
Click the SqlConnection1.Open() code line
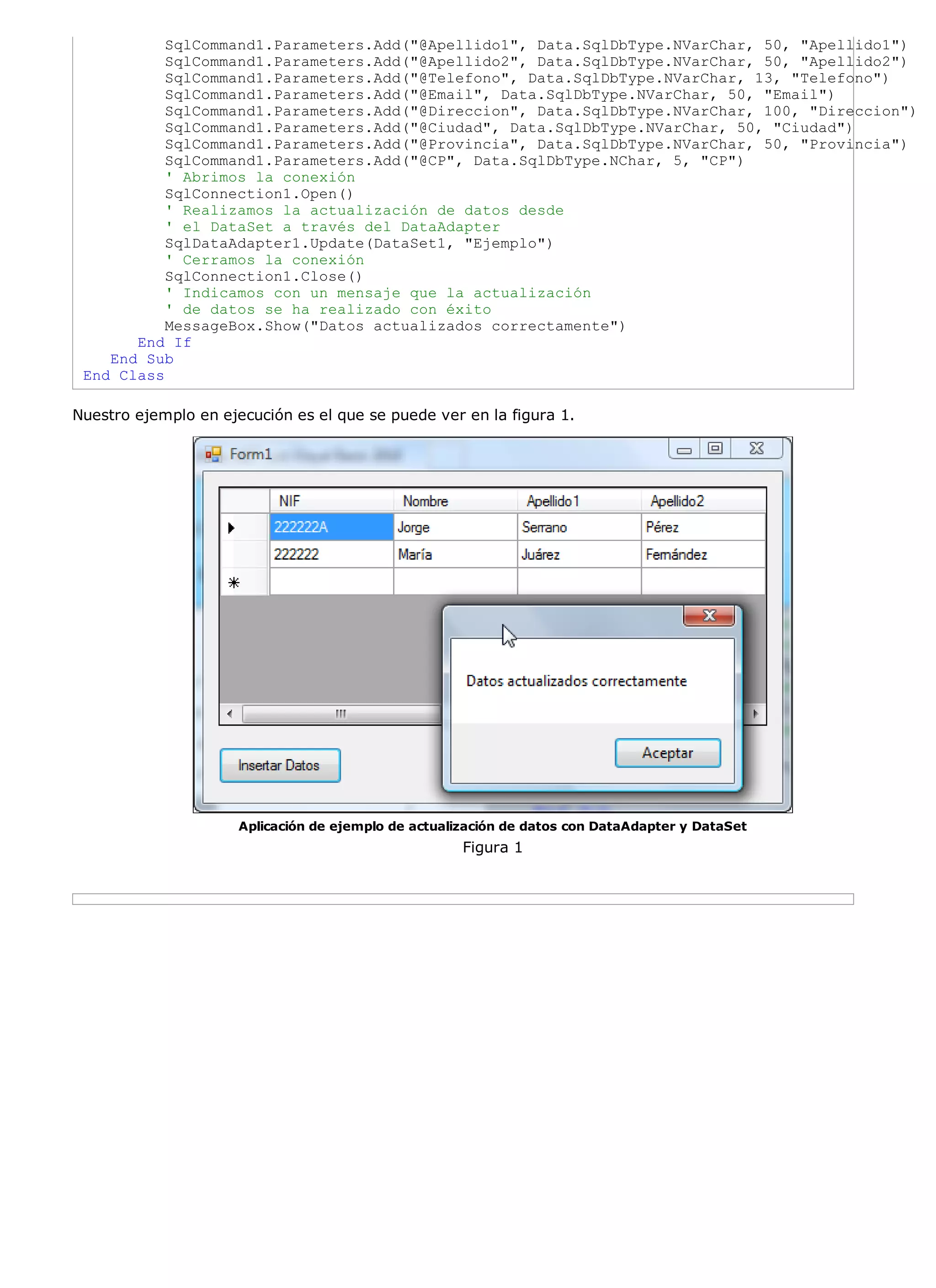click(x=260, y=194)
